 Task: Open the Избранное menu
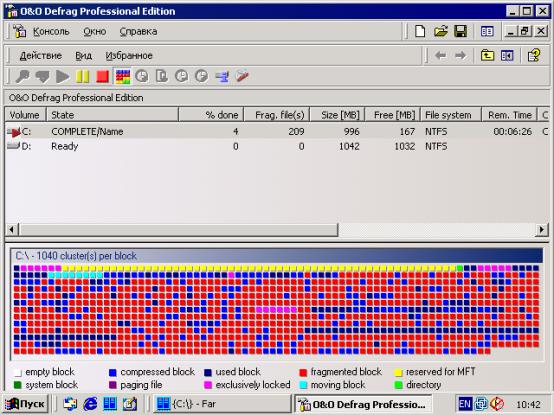129,55
